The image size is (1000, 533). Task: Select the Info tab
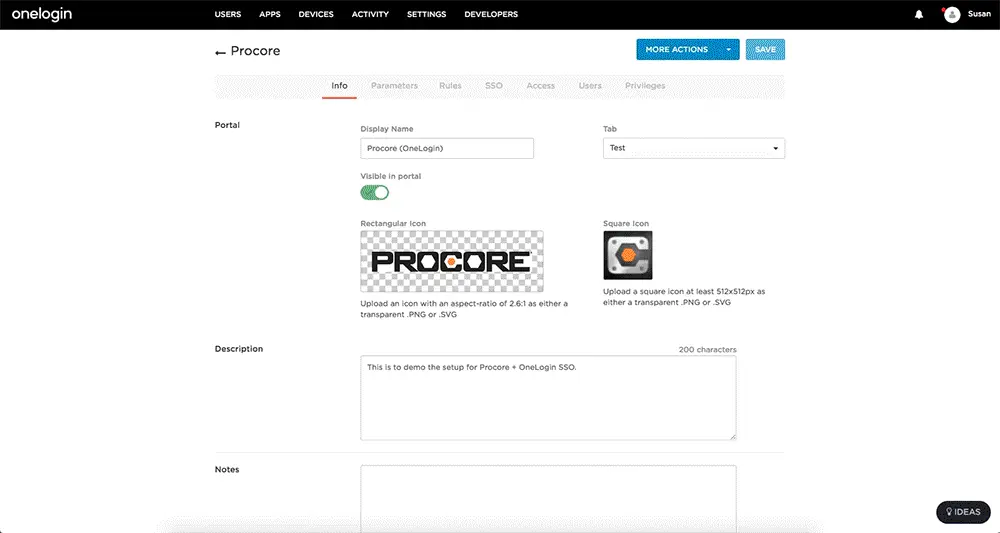click(339, 85)
